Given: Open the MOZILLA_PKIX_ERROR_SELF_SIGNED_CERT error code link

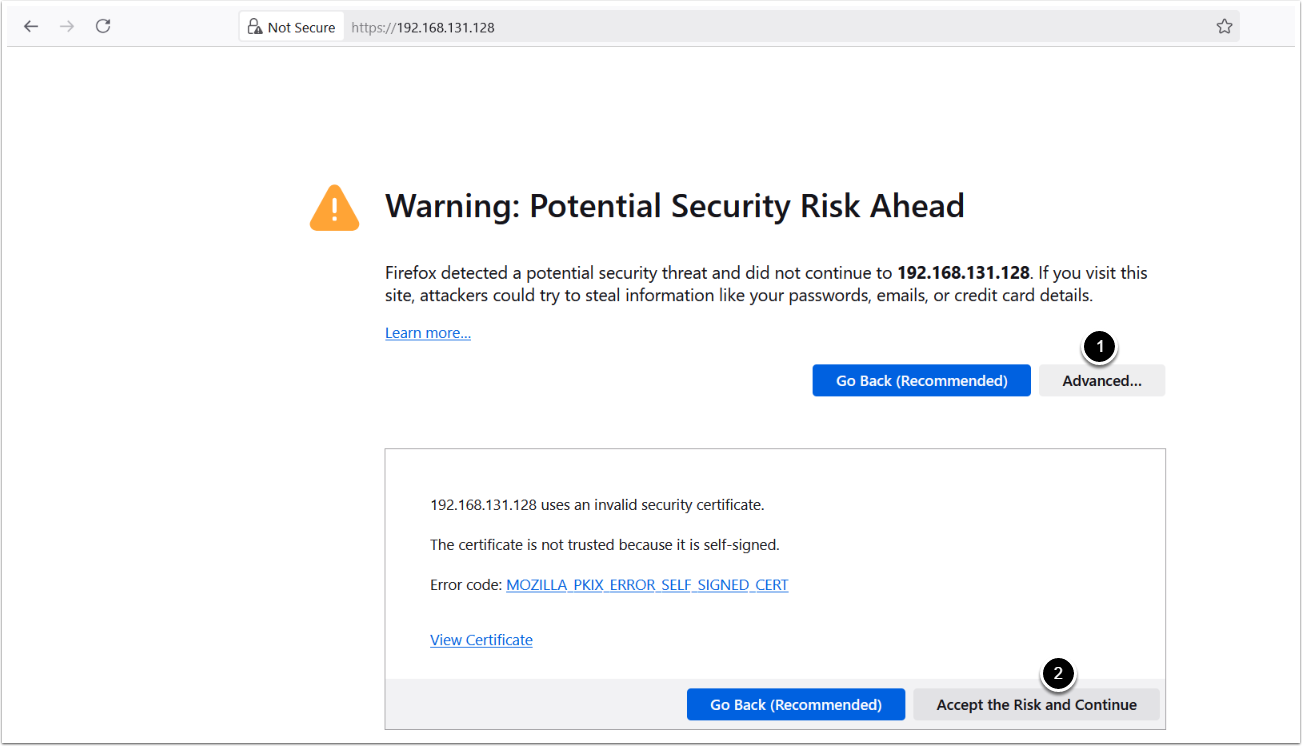Looking at the screenshot, I should pyautogui.click(x=647, y=585).
